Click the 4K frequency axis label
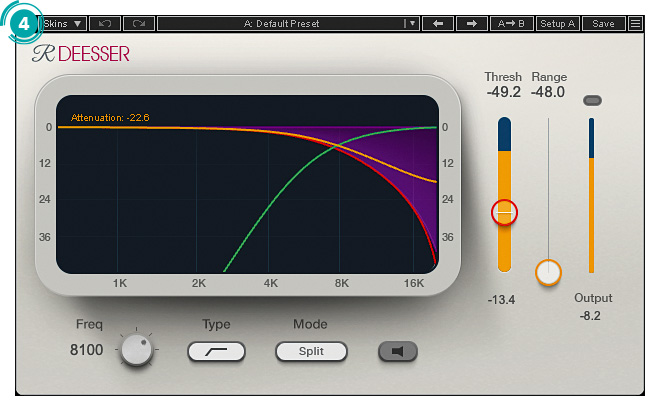Image resolution: width=660 pixels, height=411 pixels. (271, 283)
